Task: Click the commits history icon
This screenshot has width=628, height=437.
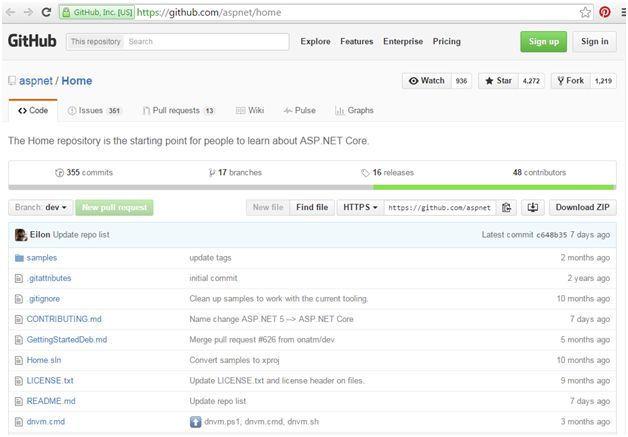Action: 59,173
